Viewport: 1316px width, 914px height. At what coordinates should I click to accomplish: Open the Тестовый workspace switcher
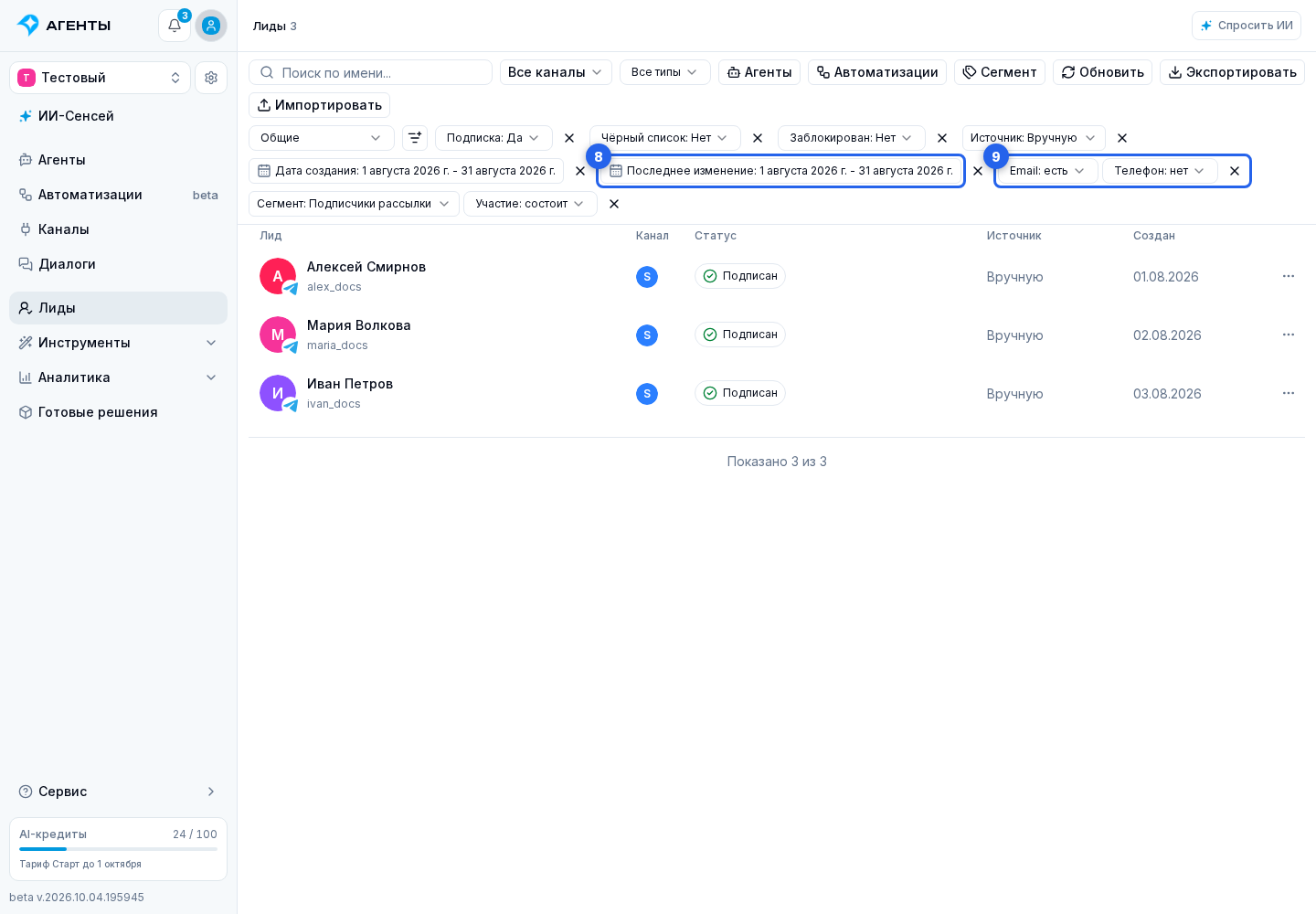click(101, 78)
